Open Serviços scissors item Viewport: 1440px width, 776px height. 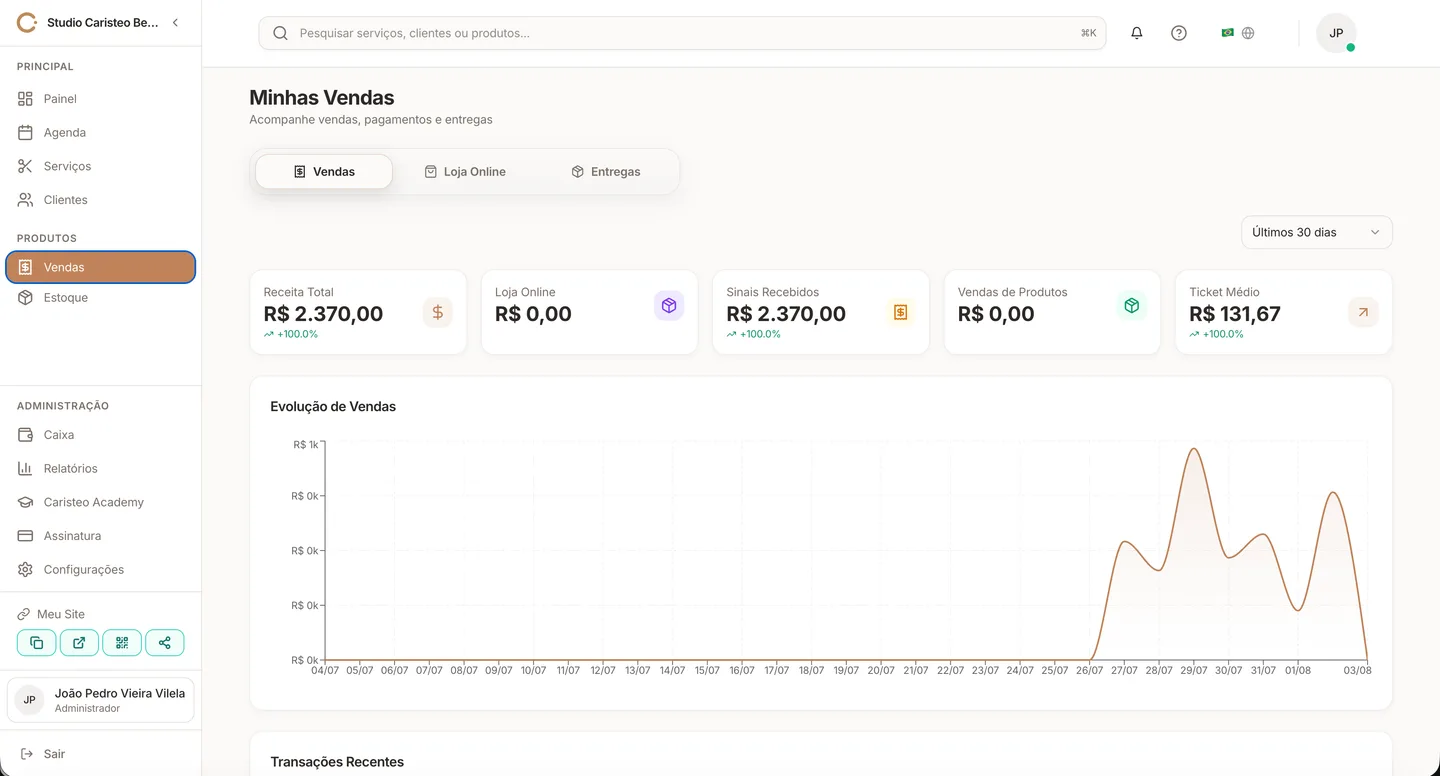pos(100,166)
